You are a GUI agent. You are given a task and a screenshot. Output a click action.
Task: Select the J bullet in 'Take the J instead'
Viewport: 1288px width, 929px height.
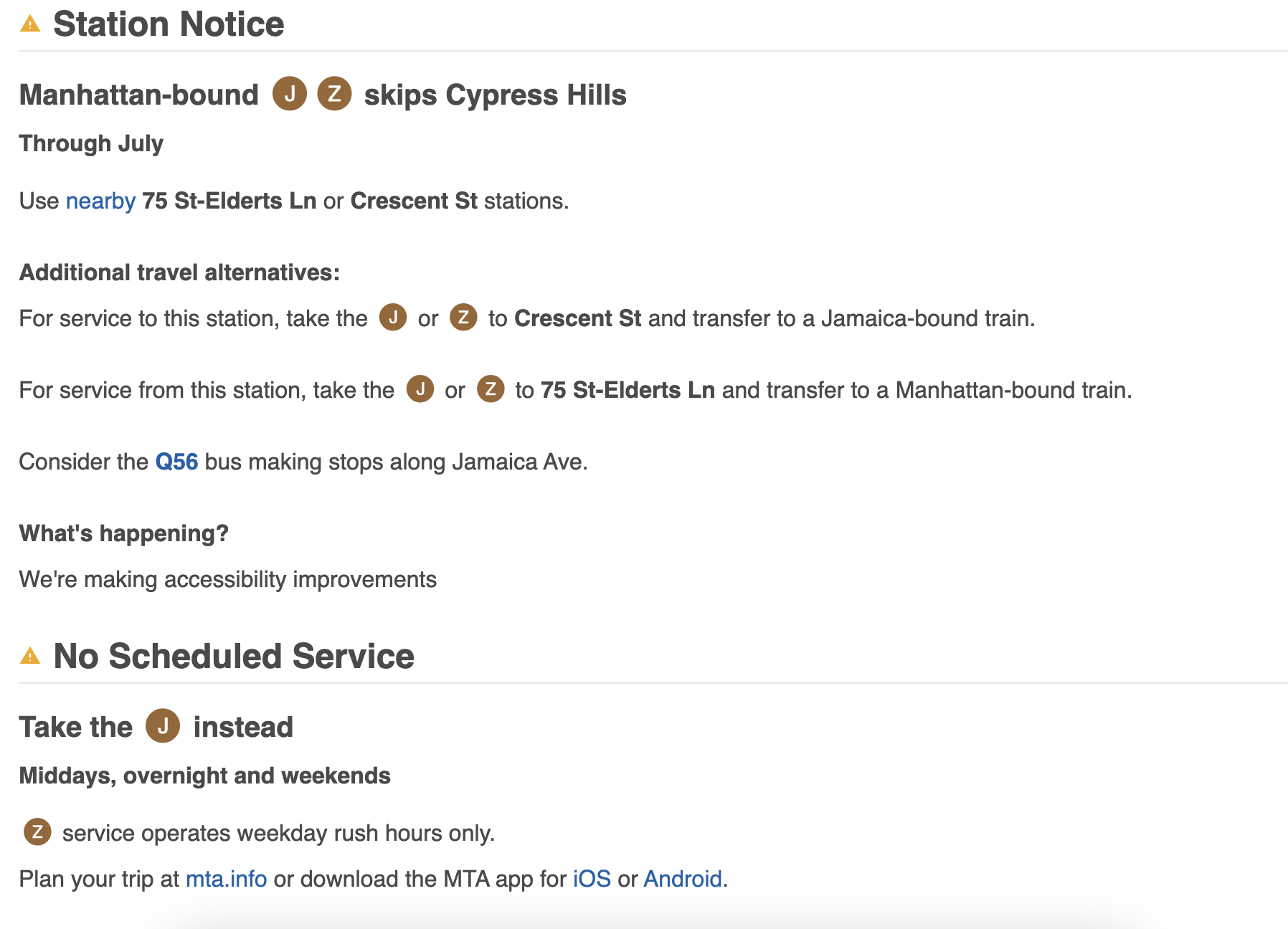[163, 726]
